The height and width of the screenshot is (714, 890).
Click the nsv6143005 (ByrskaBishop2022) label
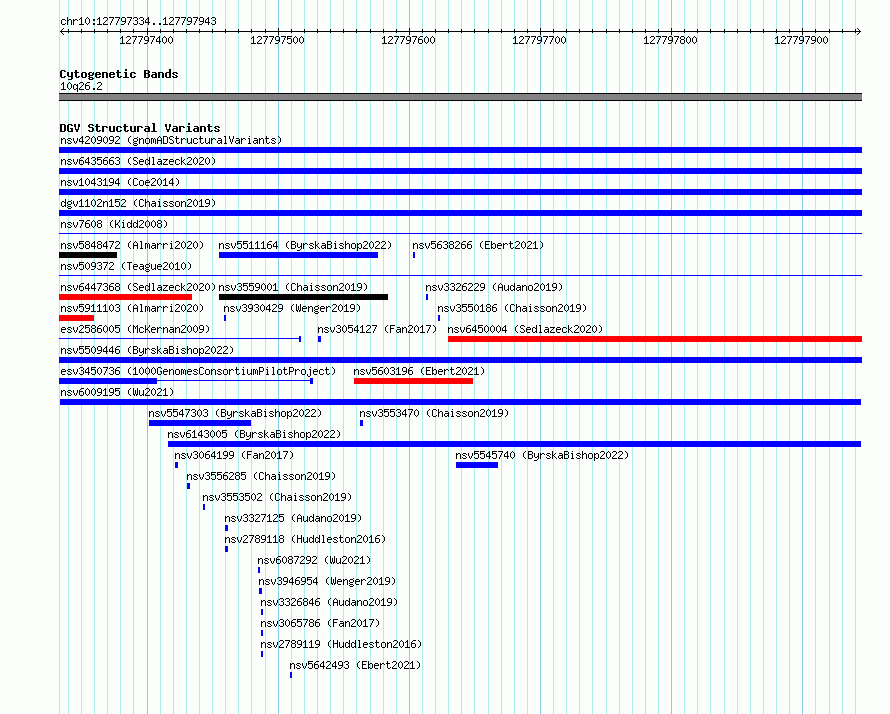pyautogui.click(x=254, y=434)
